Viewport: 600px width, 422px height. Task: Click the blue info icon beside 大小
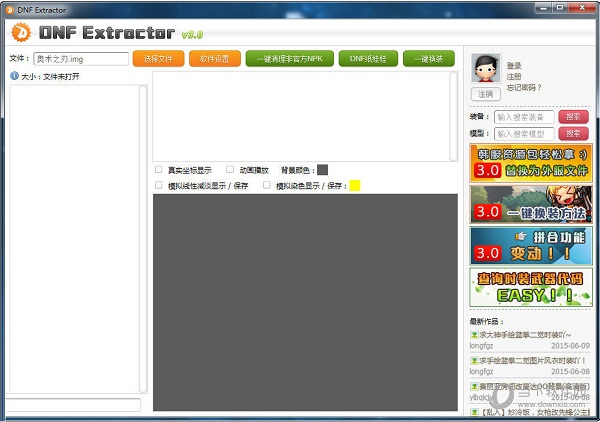(x=14, y=75)
